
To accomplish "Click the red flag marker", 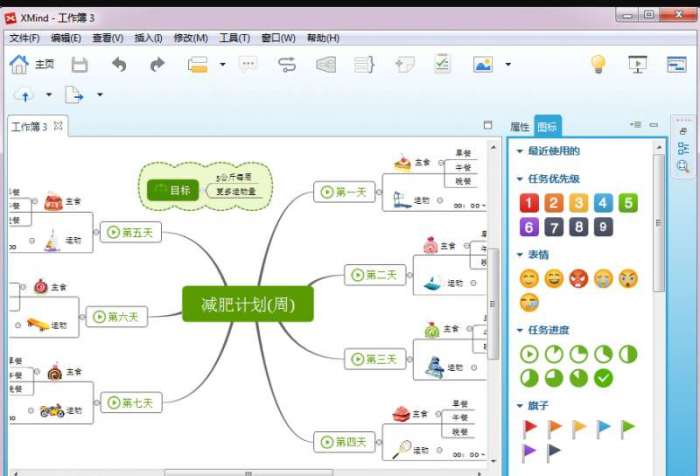I will (x=529, y=428).
